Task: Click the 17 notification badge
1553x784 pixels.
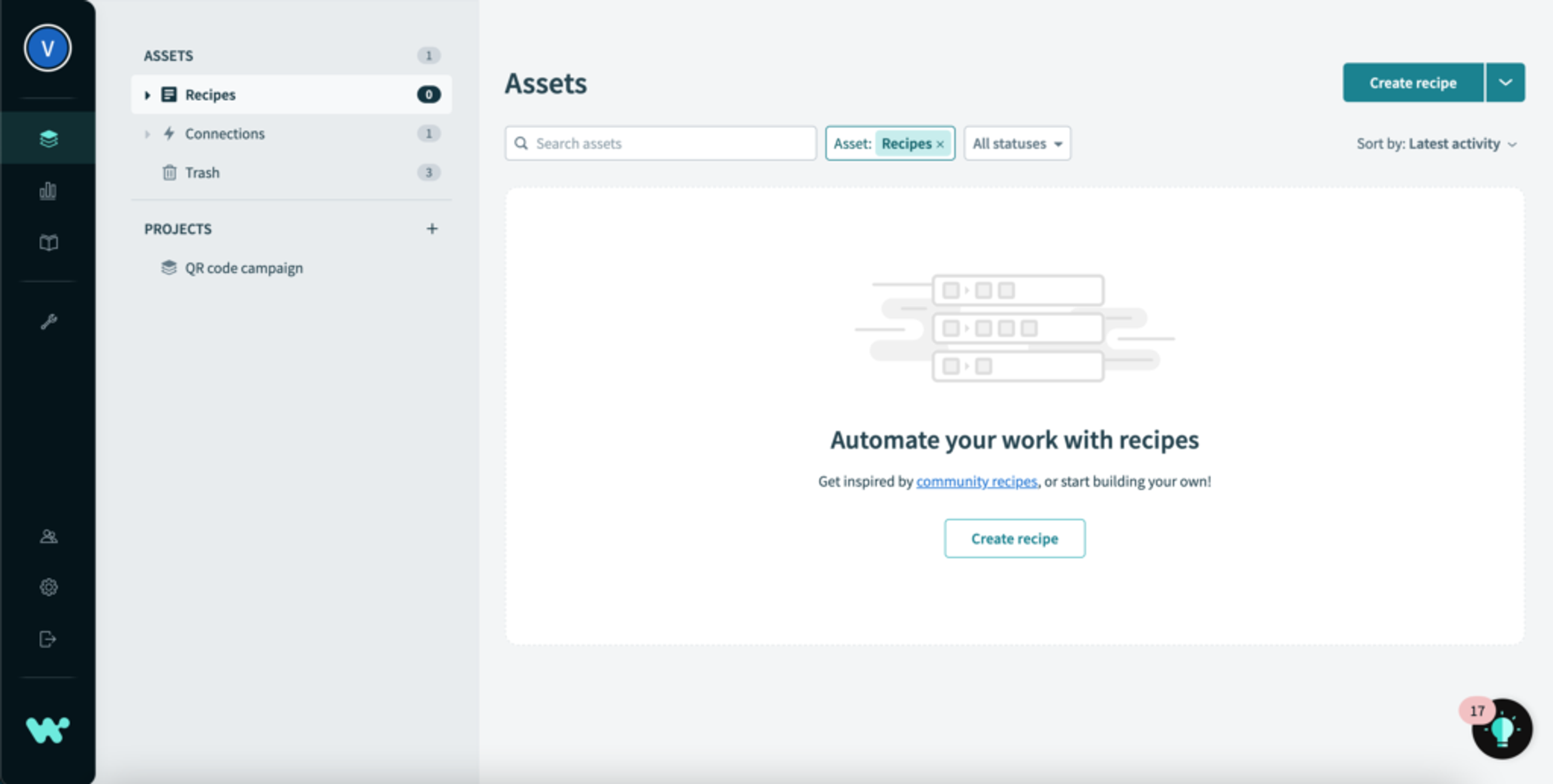Action: point(1477,711)
